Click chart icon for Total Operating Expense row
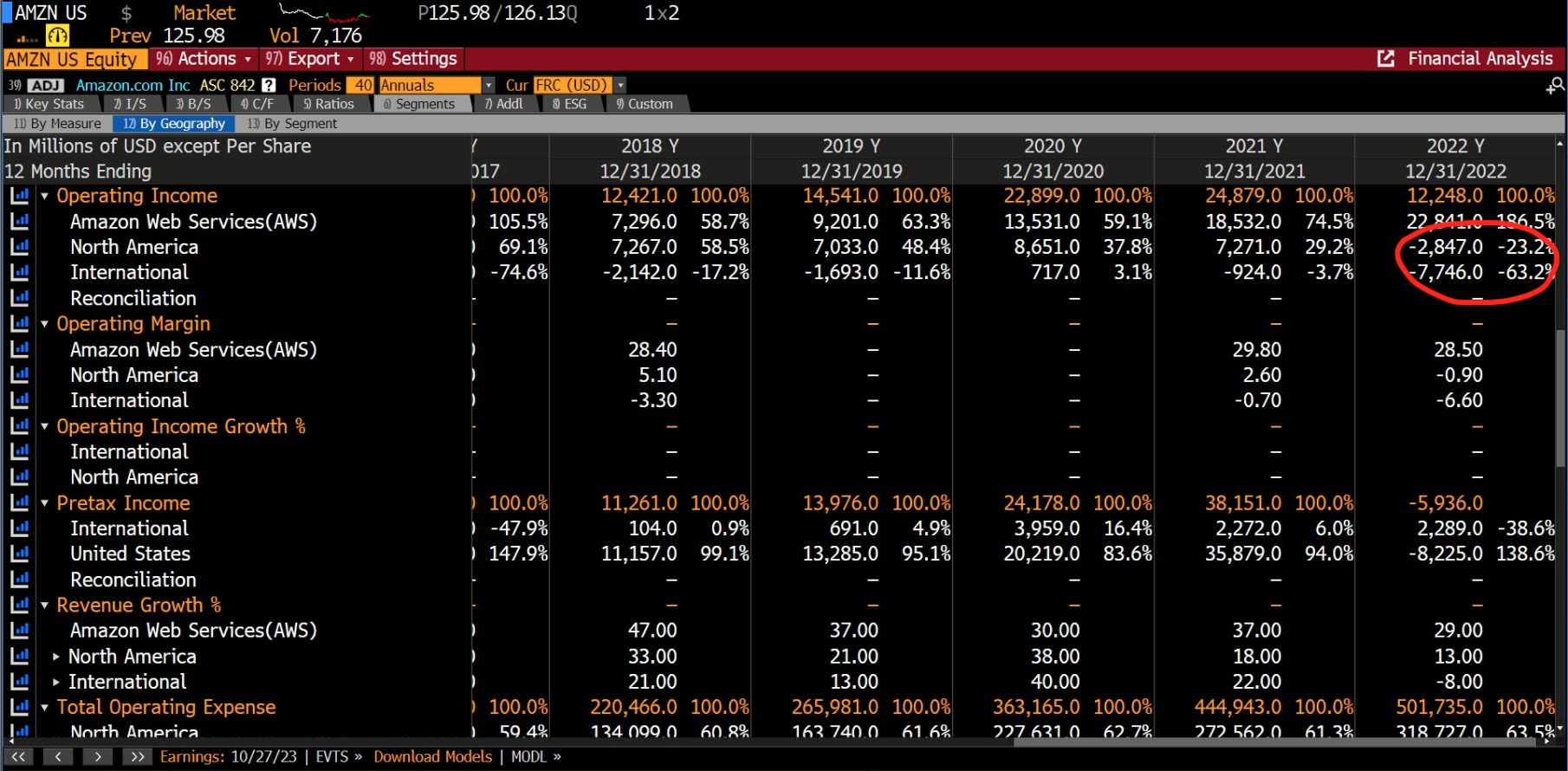 [x=19, y=708]
